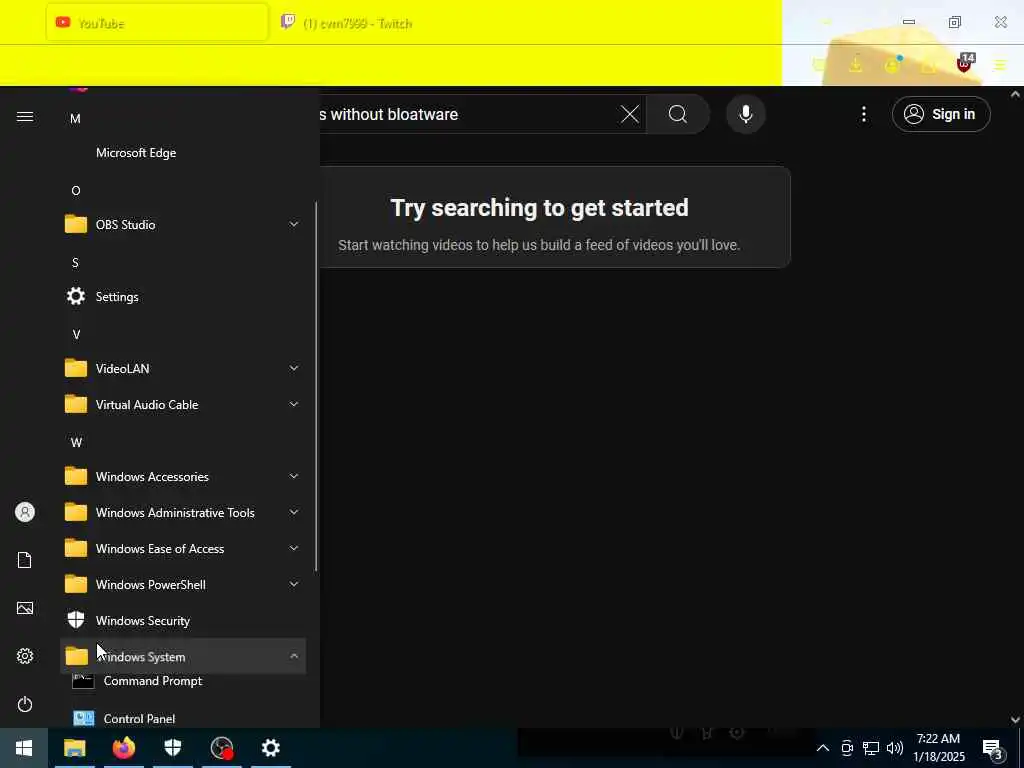Expand the Windows PowerShell folder
This screenshot has width=1024, height=768.
pyautogui.click(x=183, y=584)
